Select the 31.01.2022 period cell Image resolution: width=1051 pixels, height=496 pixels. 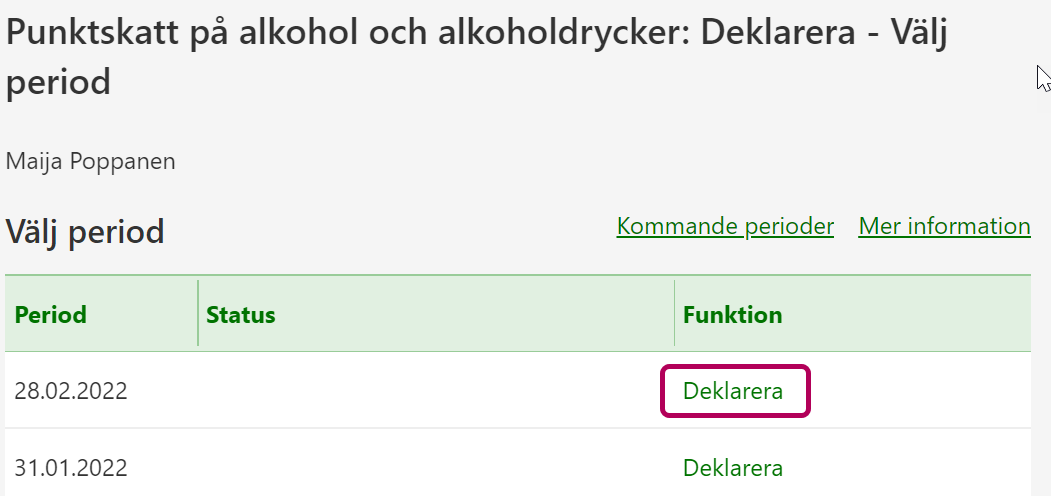(x=71, y=468)
